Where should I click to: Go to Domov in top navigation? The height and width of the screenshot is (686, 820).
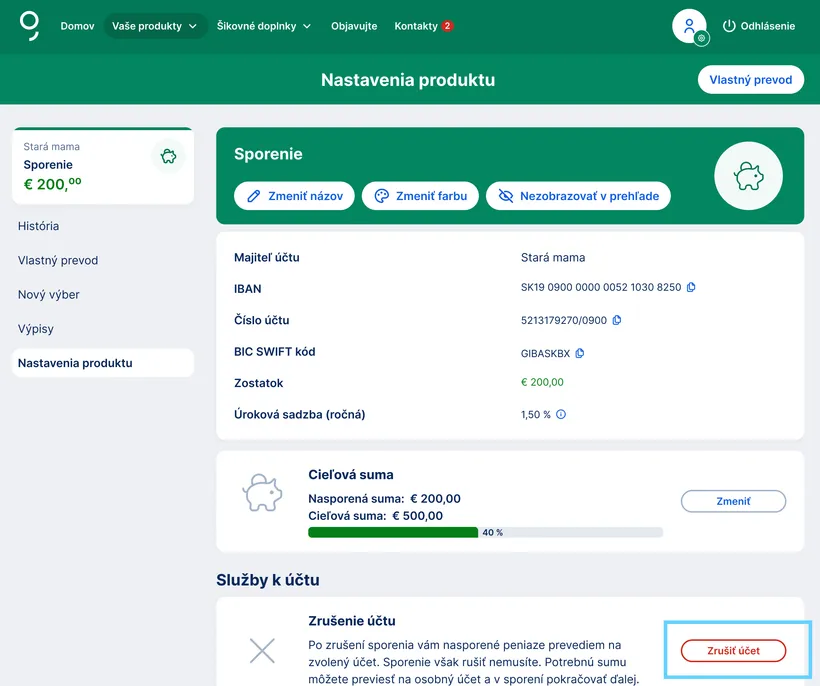[77, 26]
